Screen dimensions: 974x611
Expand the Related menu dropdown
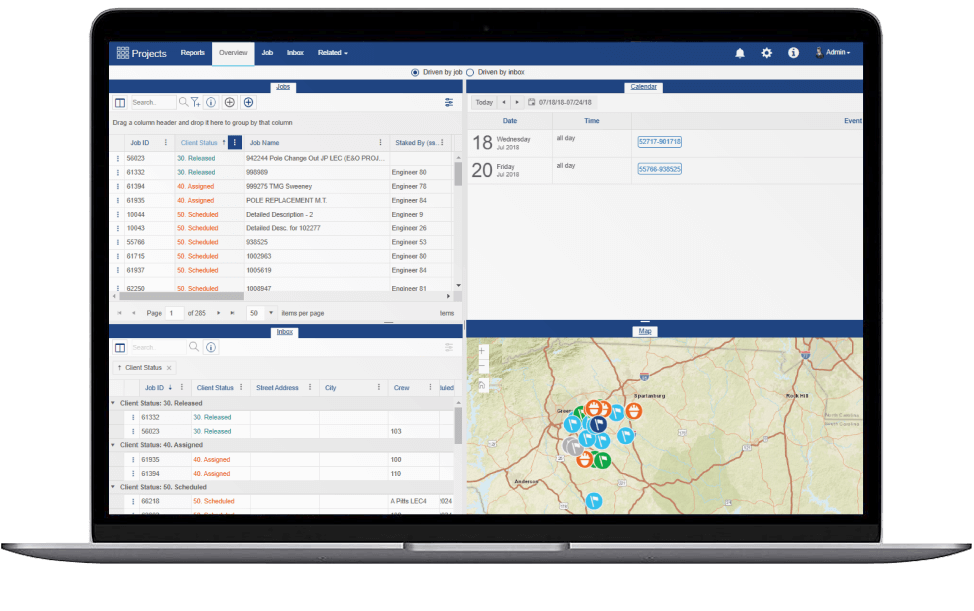click(x=333, y=53)
